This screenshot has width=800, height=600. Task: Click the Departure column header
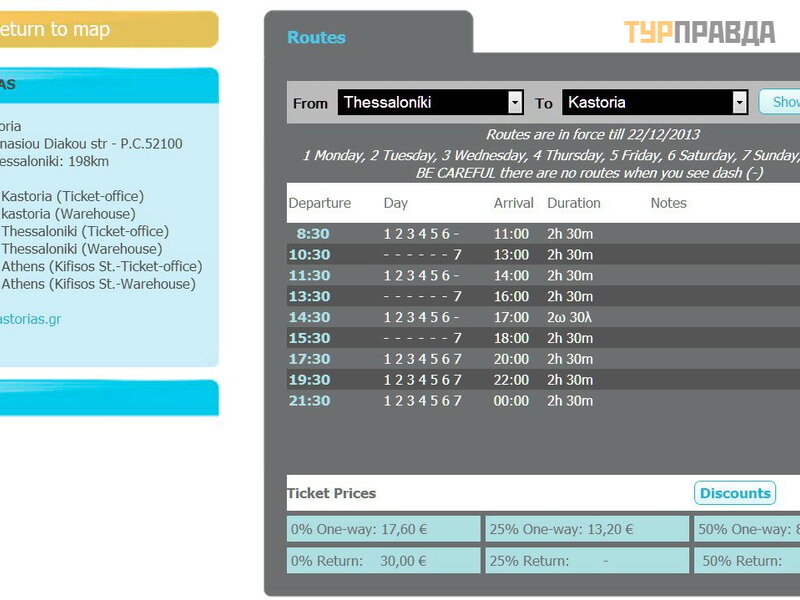[x=320, y=203]
